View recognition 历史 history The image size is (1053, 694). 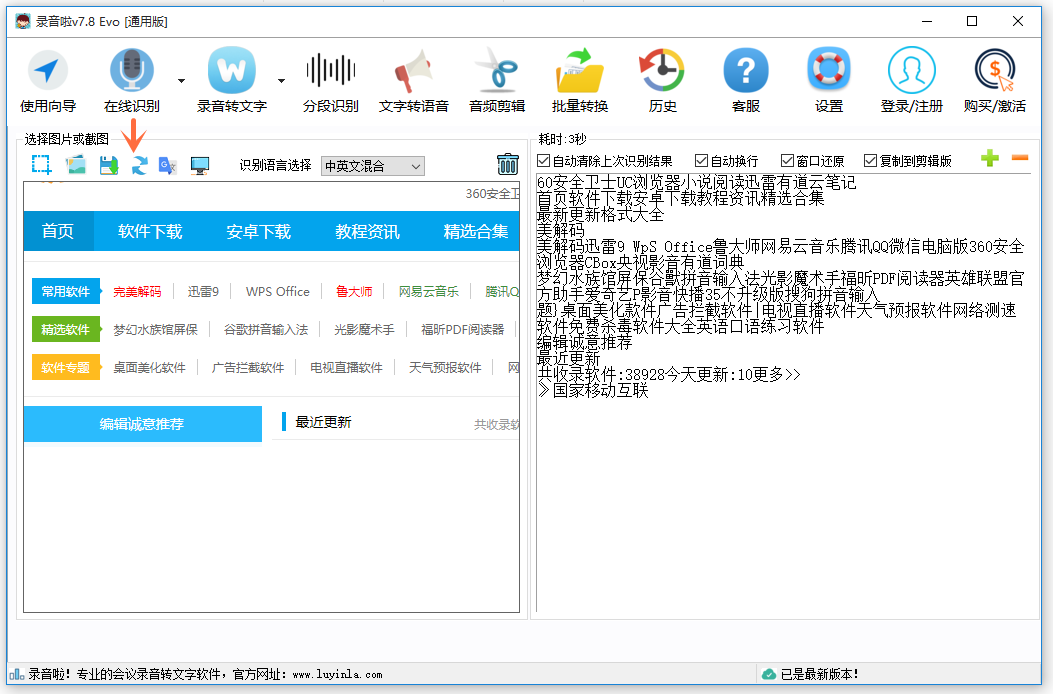[660, 75]
